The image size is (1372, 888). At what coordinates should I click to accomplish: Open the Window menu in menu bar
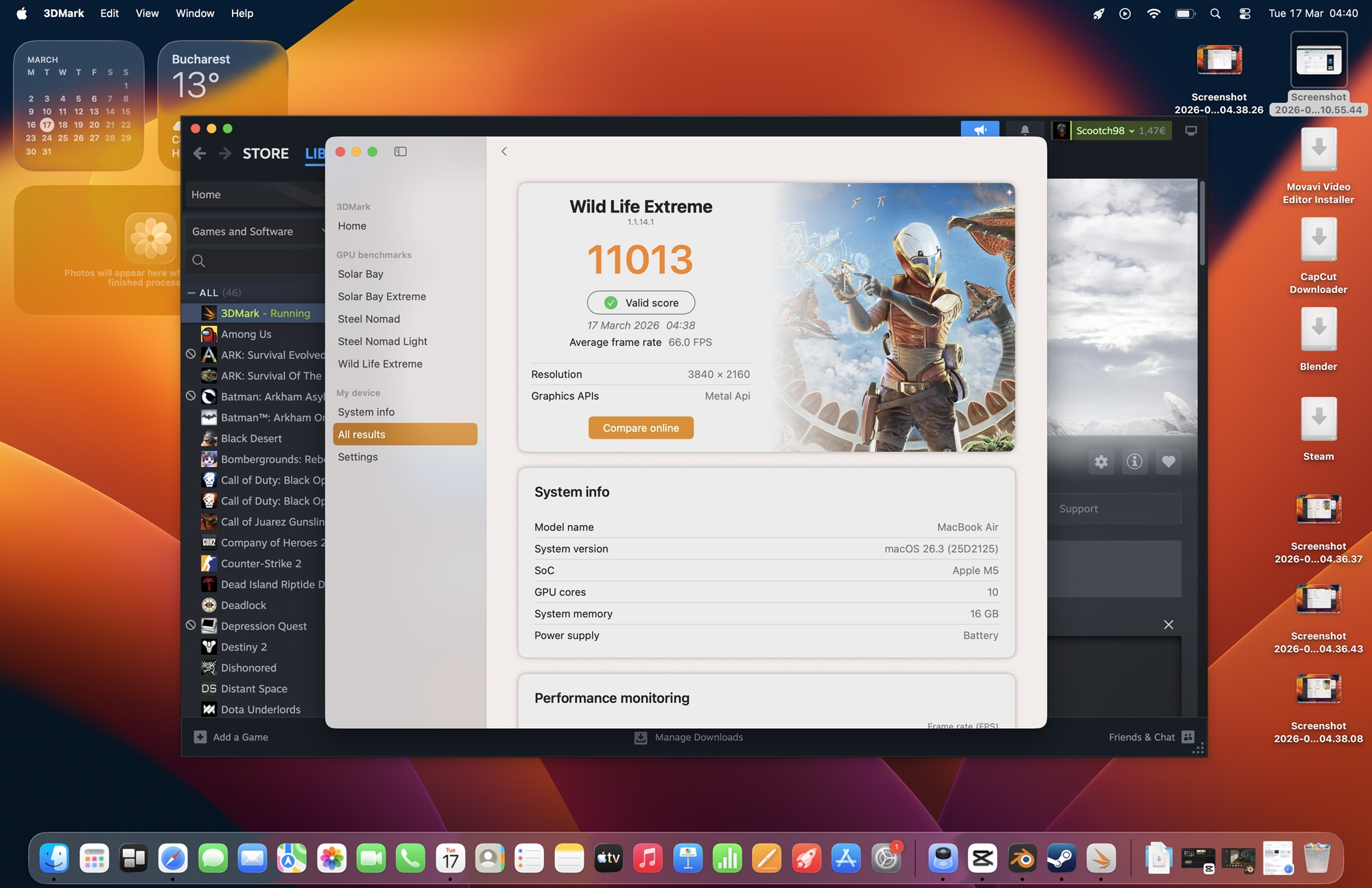click(x=195, y=14)
